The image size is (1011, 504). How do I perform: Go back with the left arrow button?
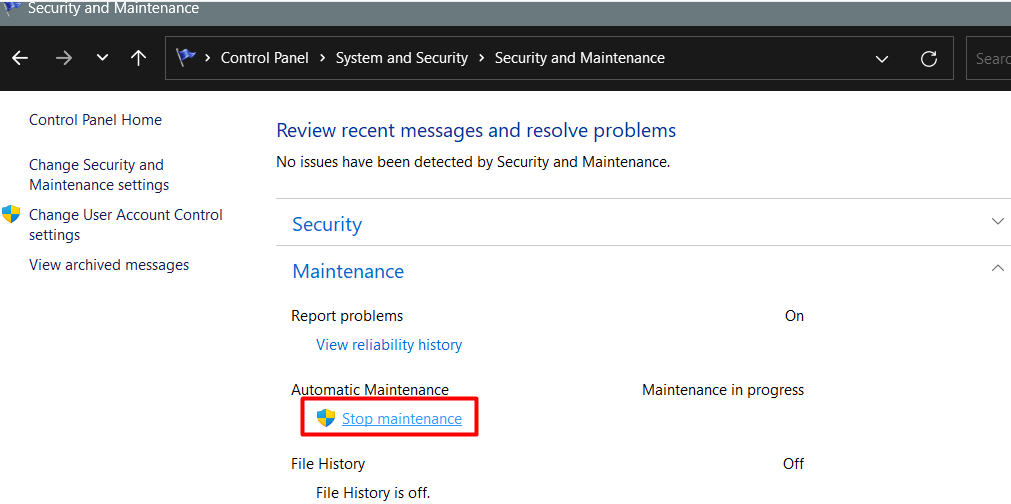[x=20, y=58]
